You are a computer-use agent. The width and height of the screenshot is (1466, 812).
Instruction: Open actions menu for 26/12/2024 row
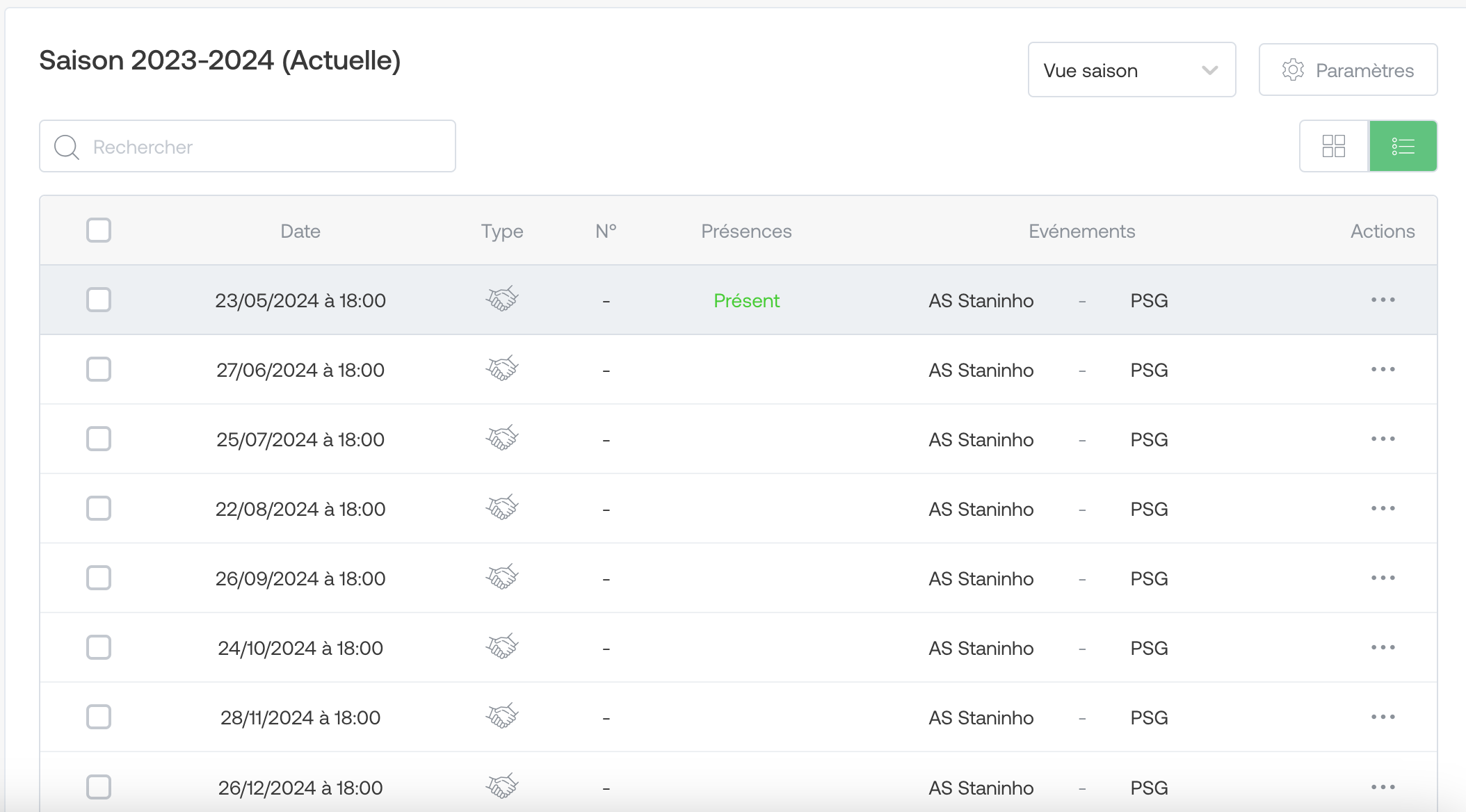(1383, 787)
